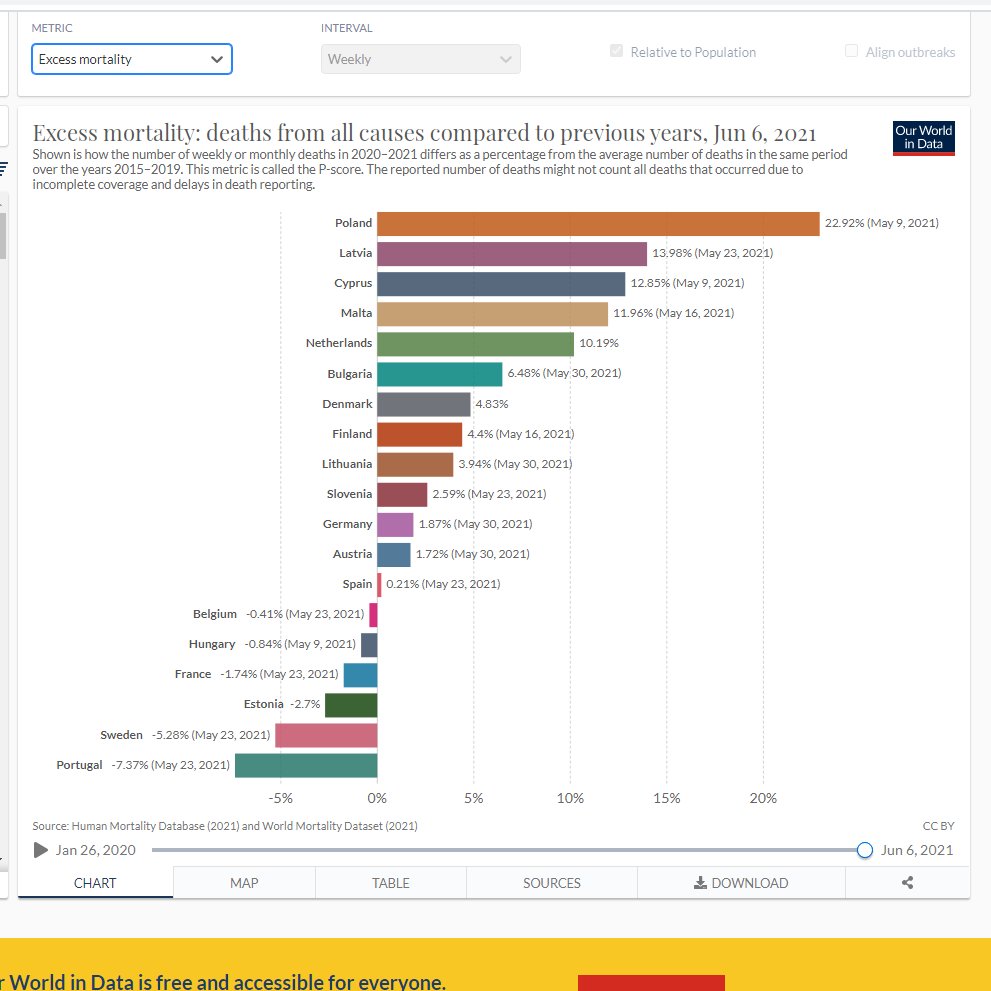Image resolution: width=991 pixels, height=991 pixels.
Task: Click the Portugal bar
Action: coord(306,765)
